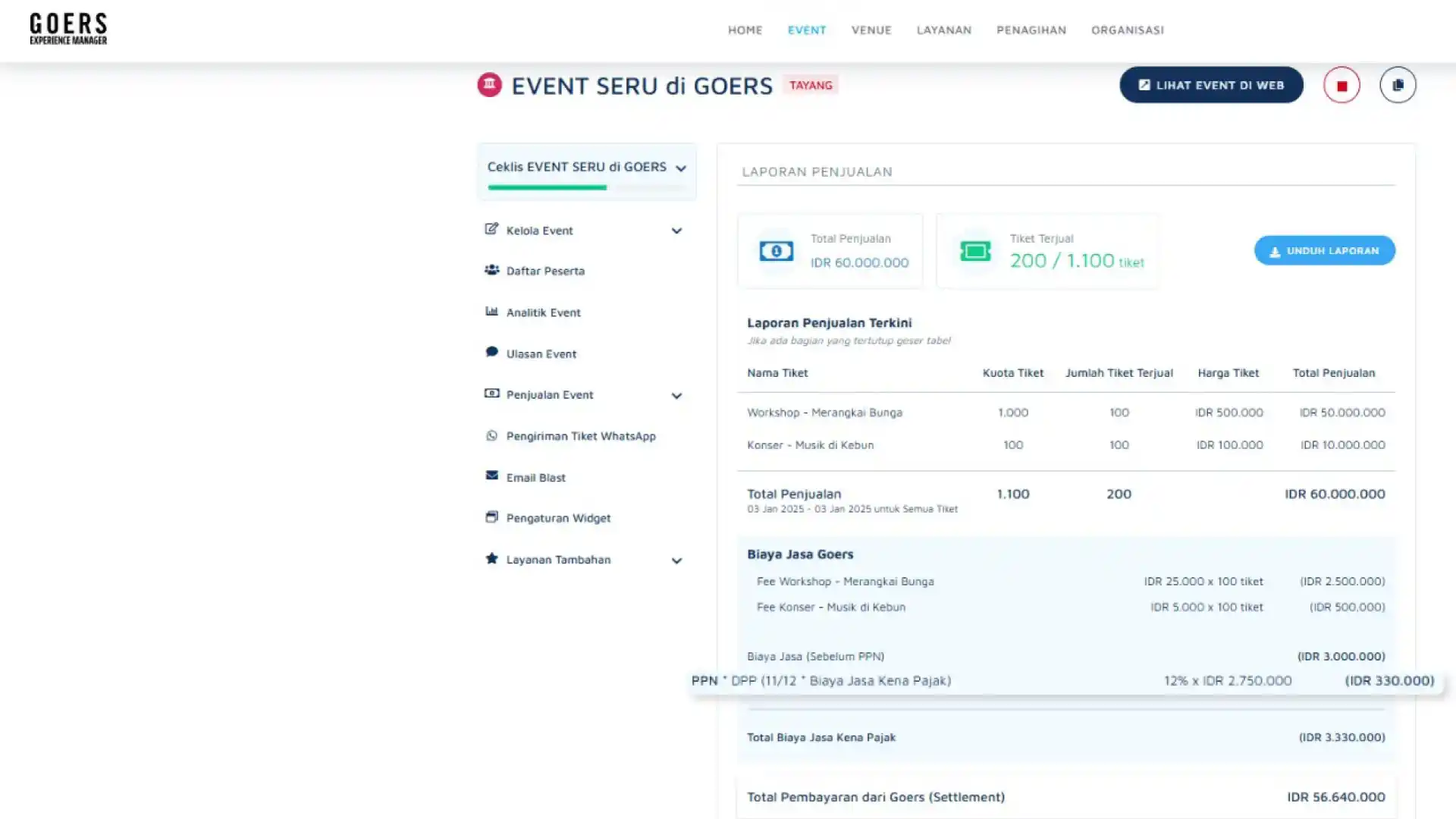
Task: Open Daftar Peserta in sidebar
Action: point(544,271)
